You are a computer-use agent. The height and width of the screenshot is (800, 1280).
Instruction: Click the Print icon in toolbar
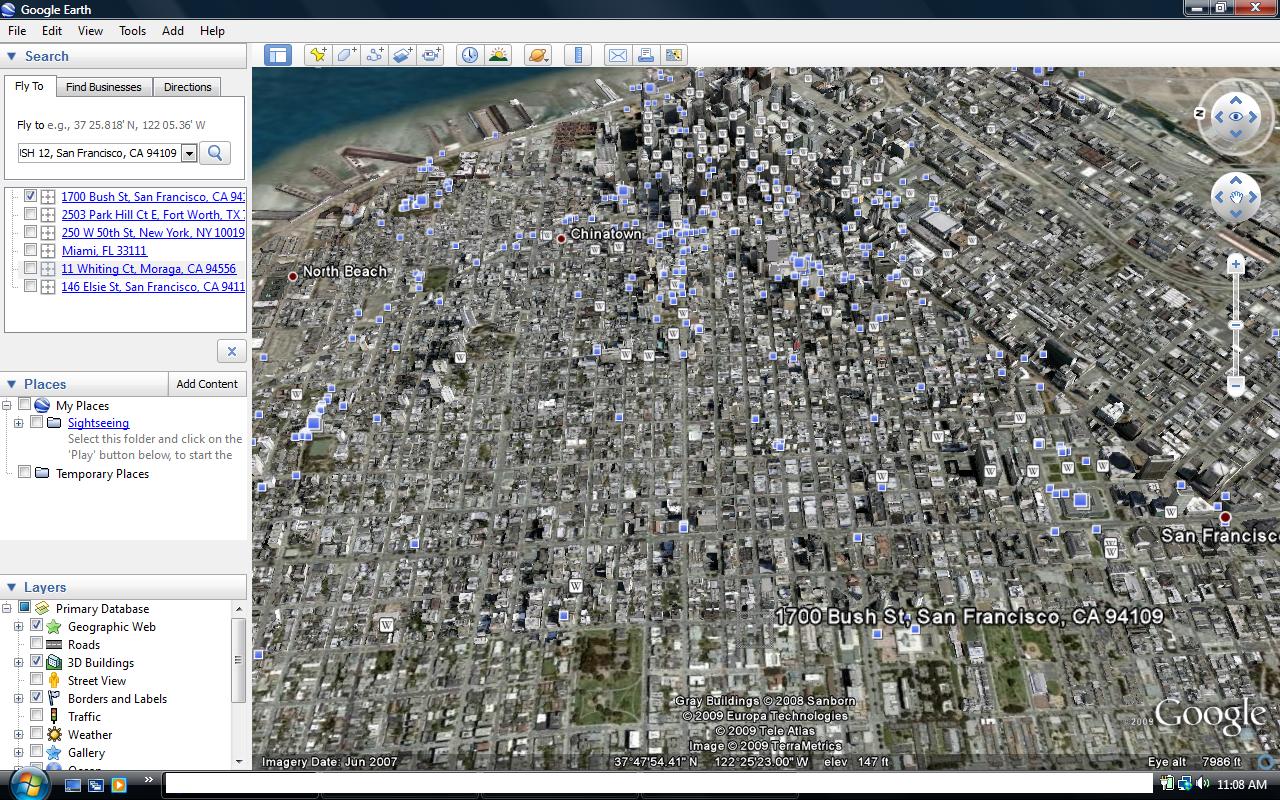645,55
